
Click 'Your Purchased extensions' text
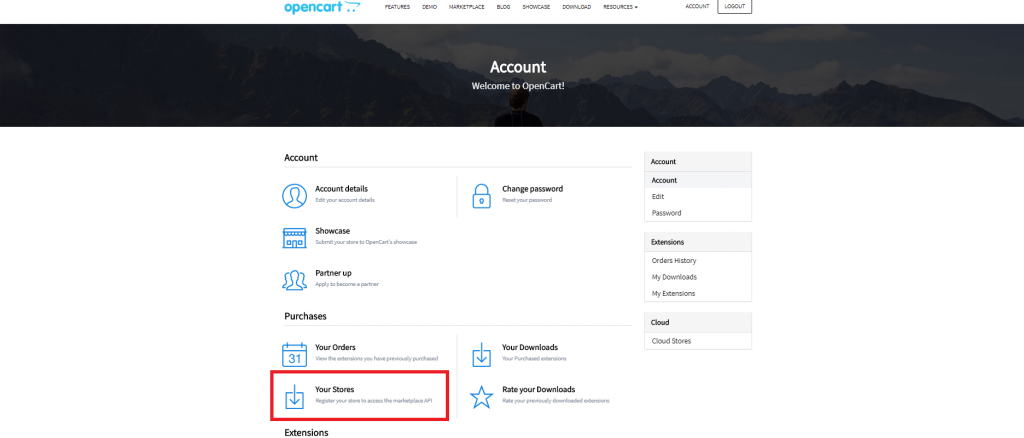534,359
